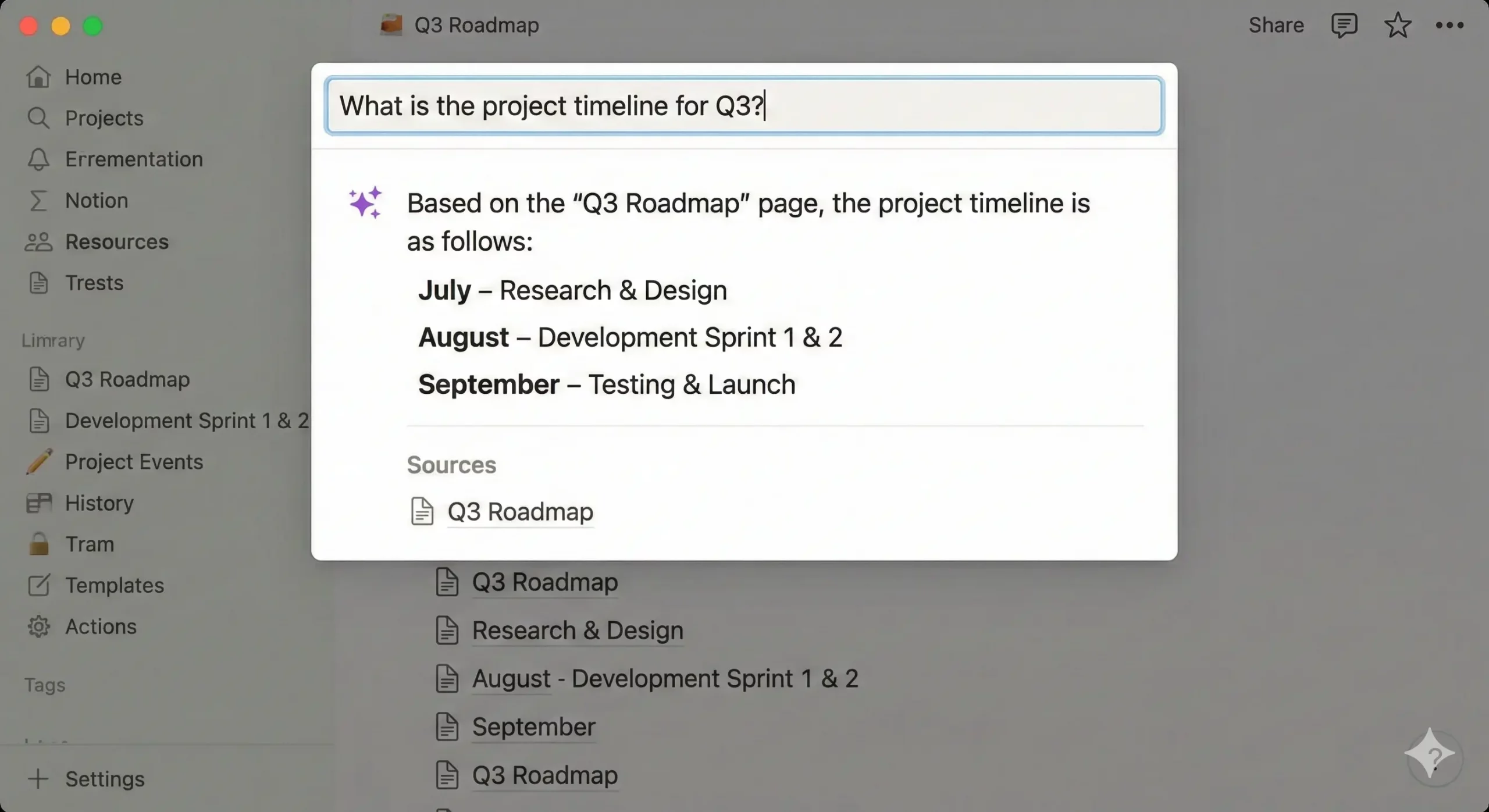Click the Share button
1489x812 pixels.
point(1276,26)
